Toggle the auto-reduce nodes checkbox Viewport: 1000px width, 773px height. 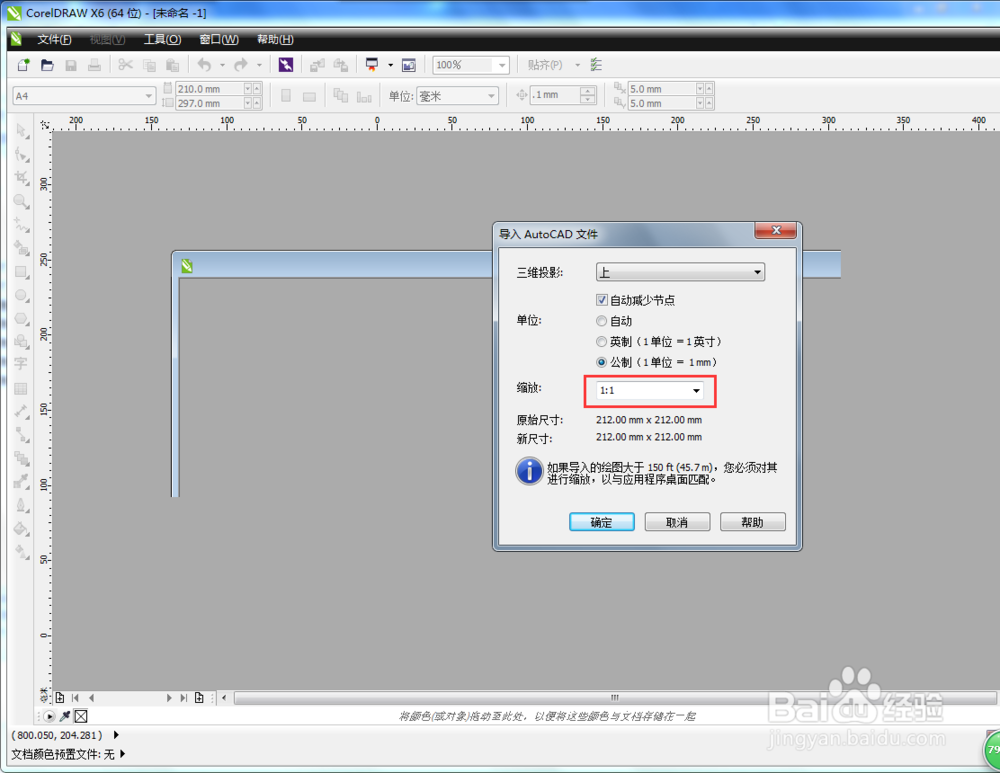(601, 300)
